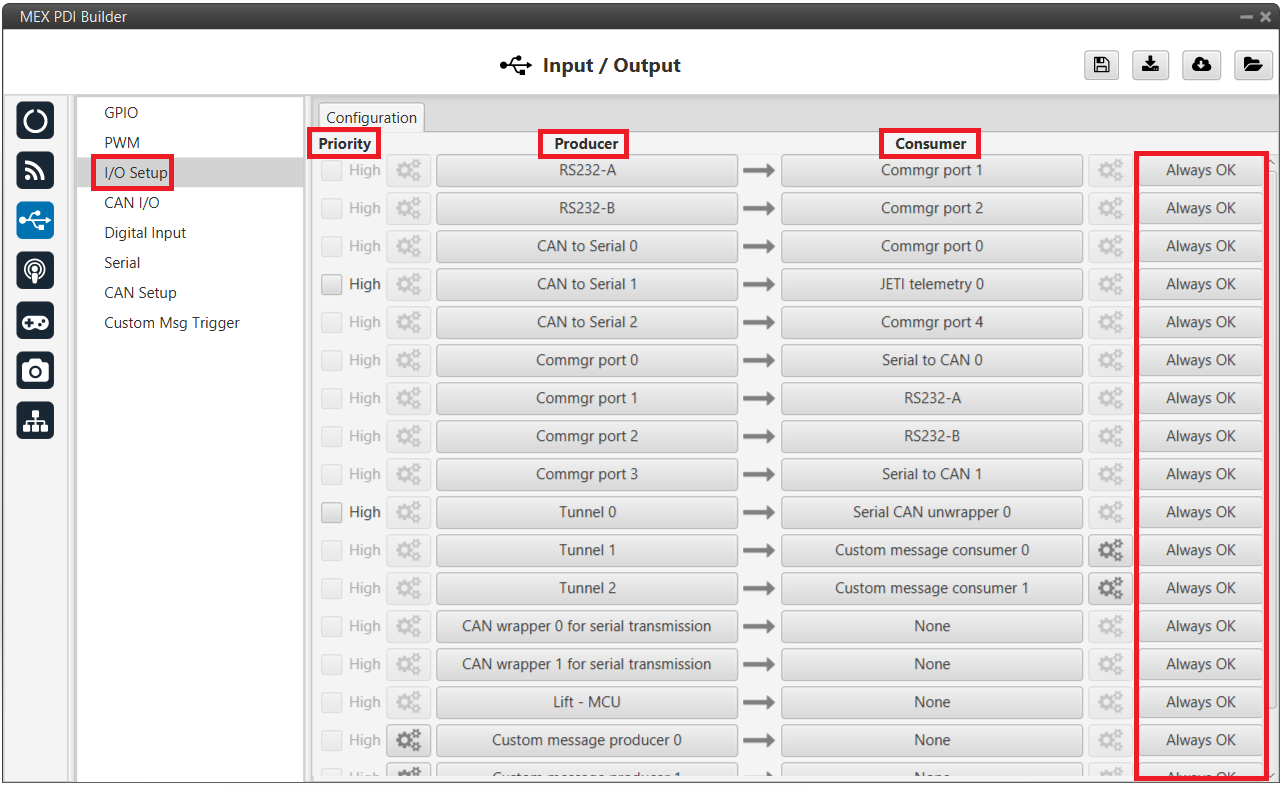This screenshot has height=785, width=1282.
Task: Click gear icon beside Custom message producer 0
Action: click(408, 740)
